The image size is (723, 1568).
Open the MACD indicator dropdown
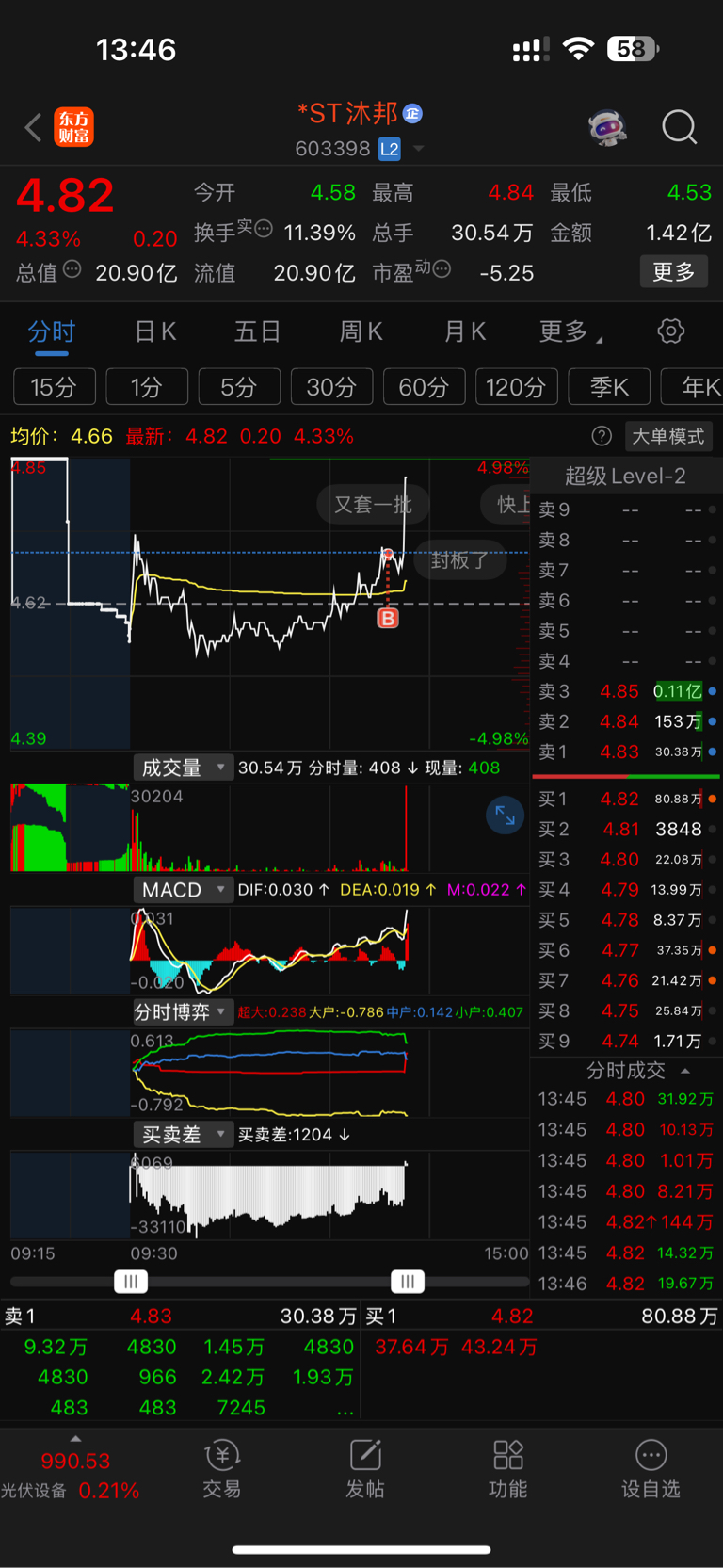[183, 890]
